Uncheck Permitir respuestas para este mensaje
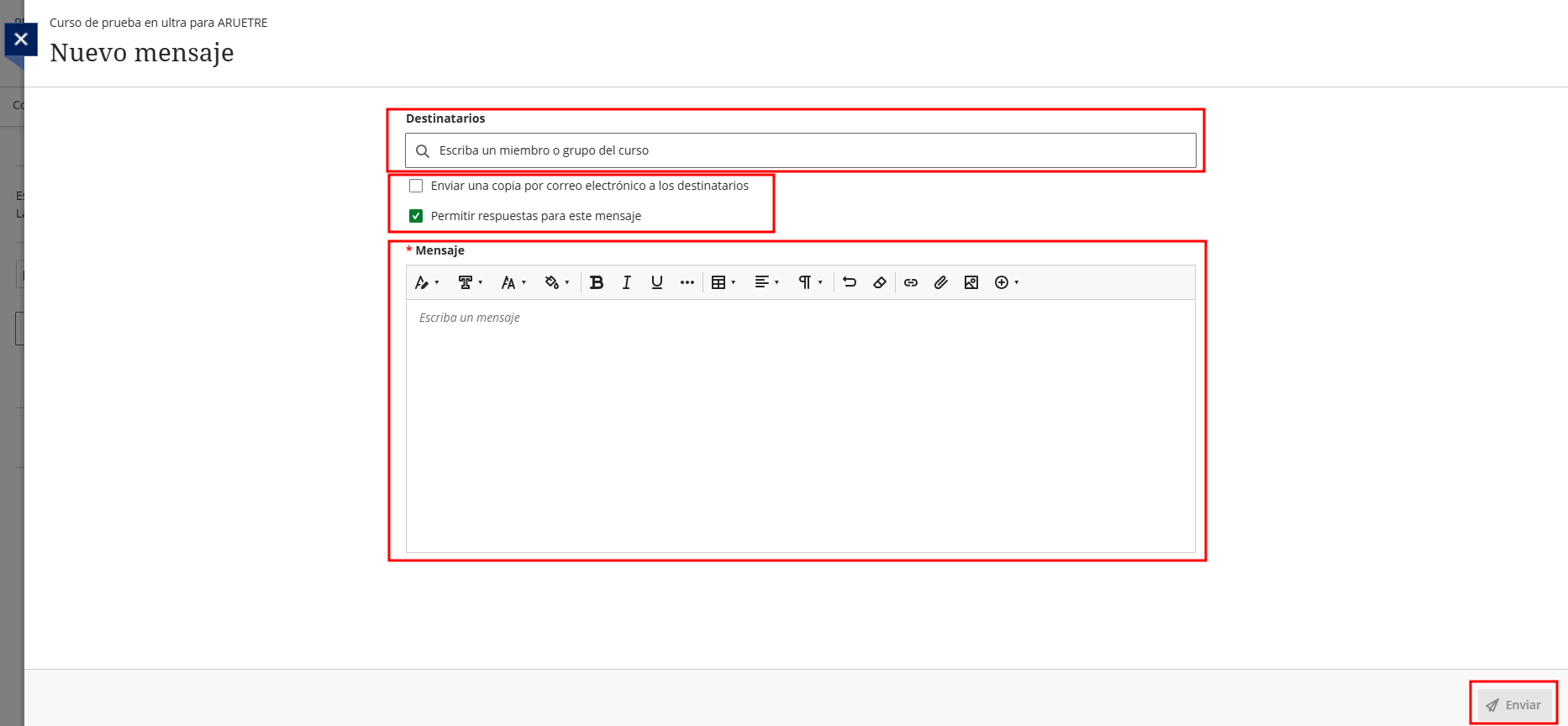This screenshot has width=1568, height=726. [416, 216]
